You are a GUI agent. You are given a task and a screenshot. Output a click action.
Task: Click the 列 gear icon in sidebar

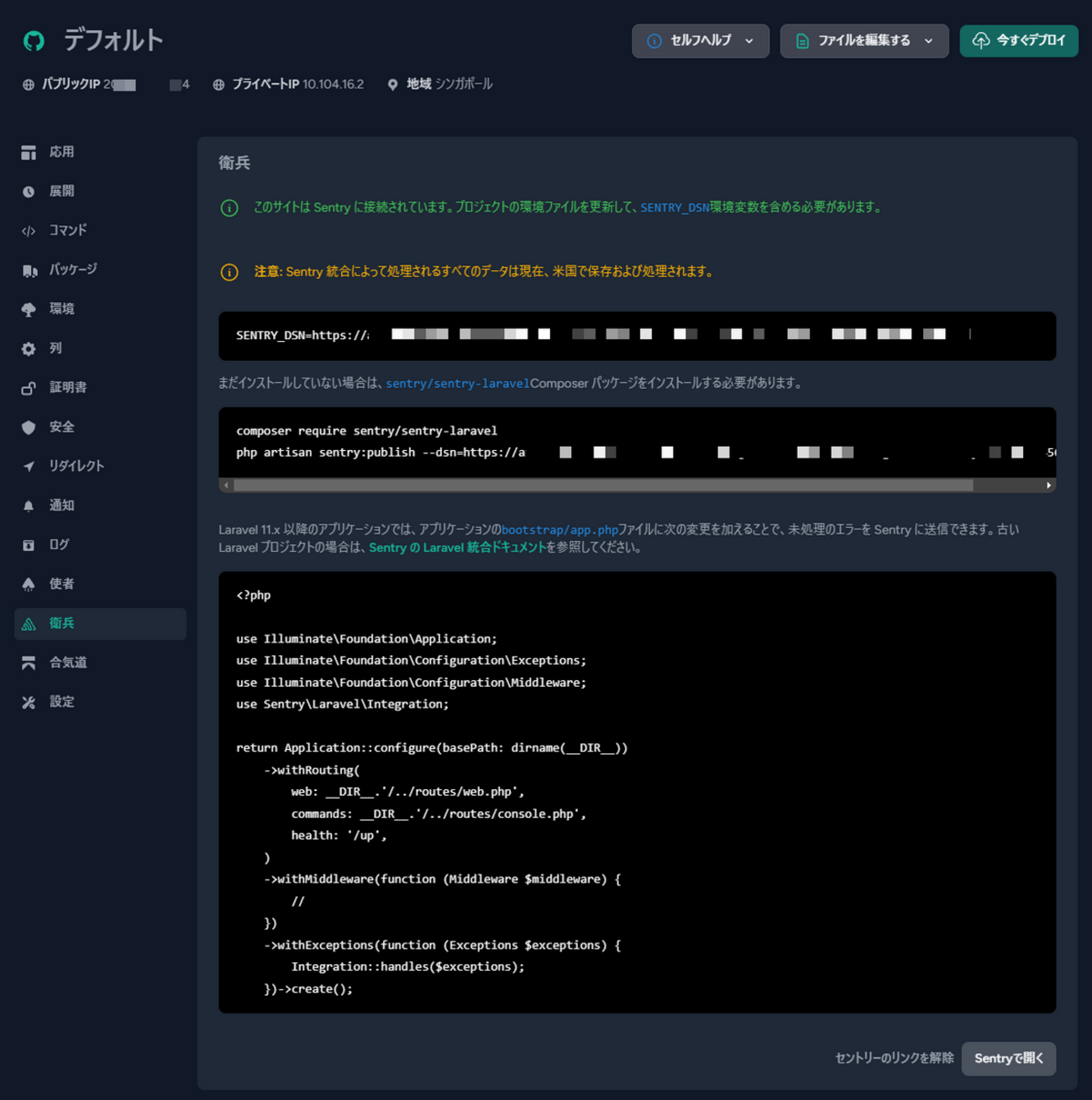coord(29,348)
